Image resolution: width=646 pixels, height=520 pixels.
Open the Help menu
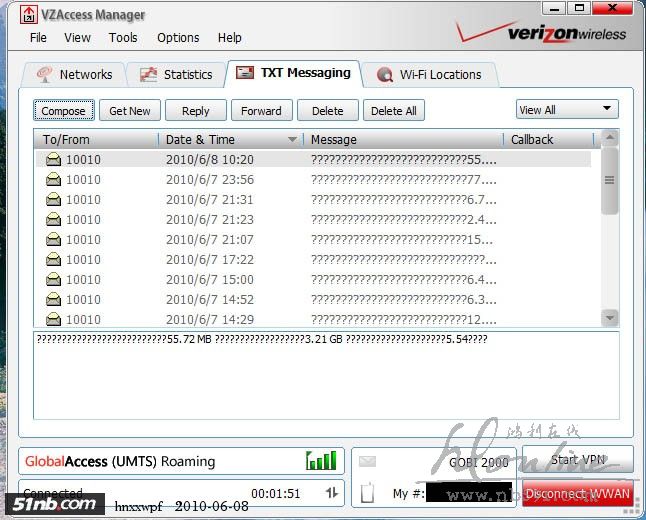click(229, 37)
